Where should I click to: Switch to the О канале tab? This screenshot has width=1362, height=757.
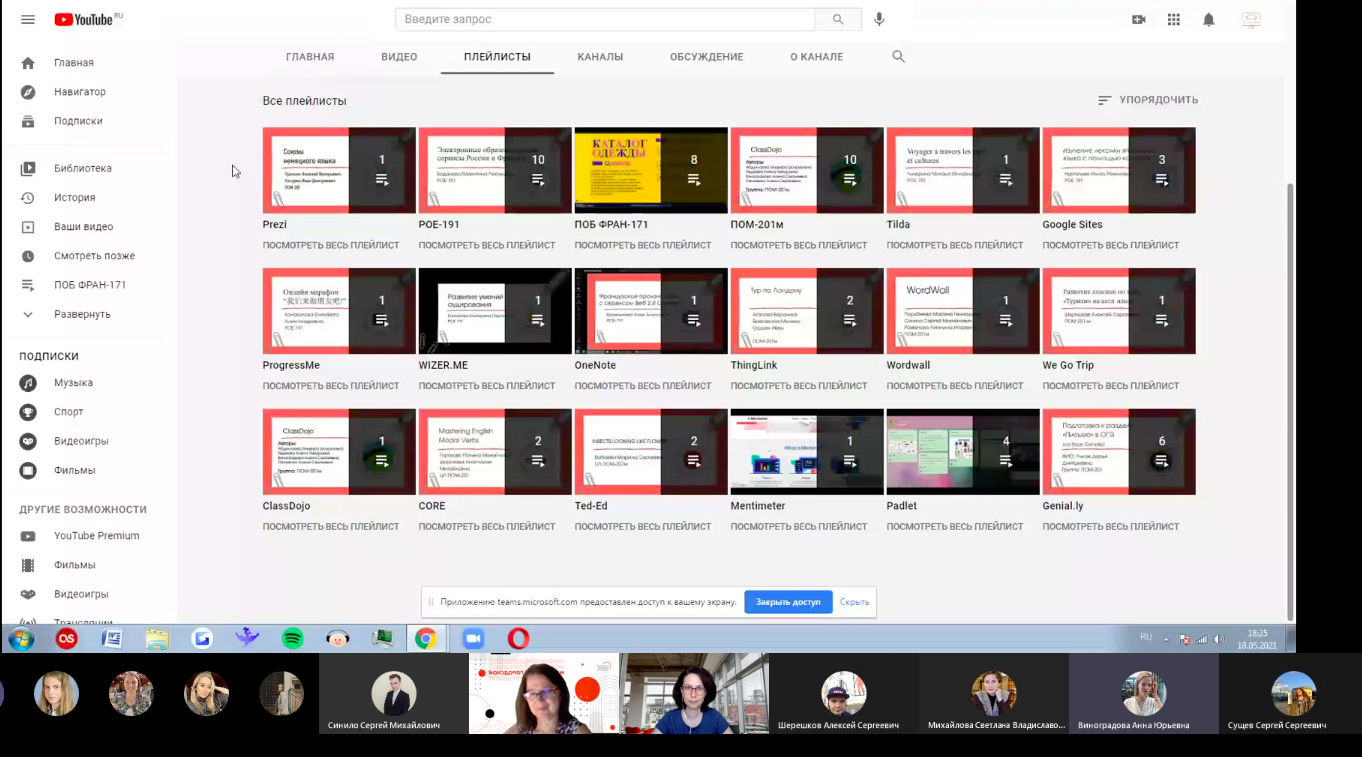coord(816,57)
